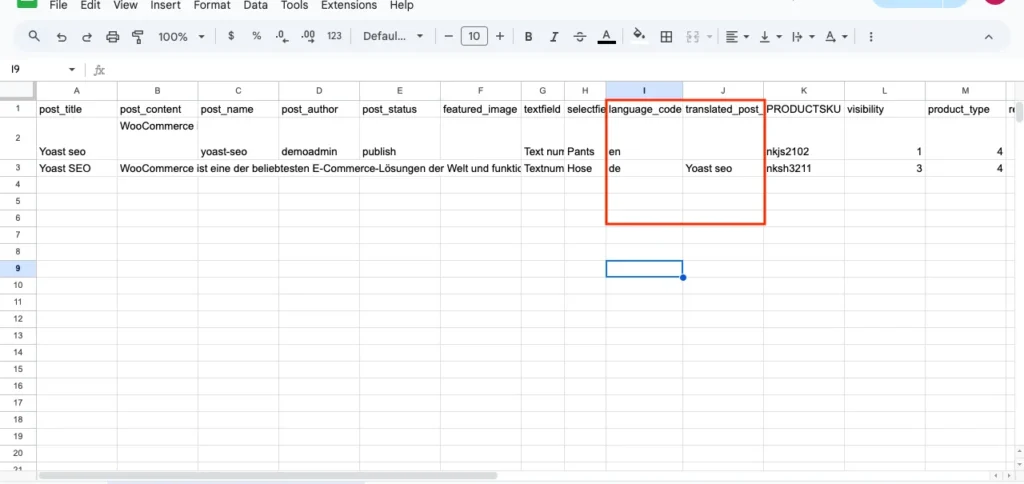Toggle italic formatting
The image size is (1024, 484).
pyautogui.click(x=554, y=37)
